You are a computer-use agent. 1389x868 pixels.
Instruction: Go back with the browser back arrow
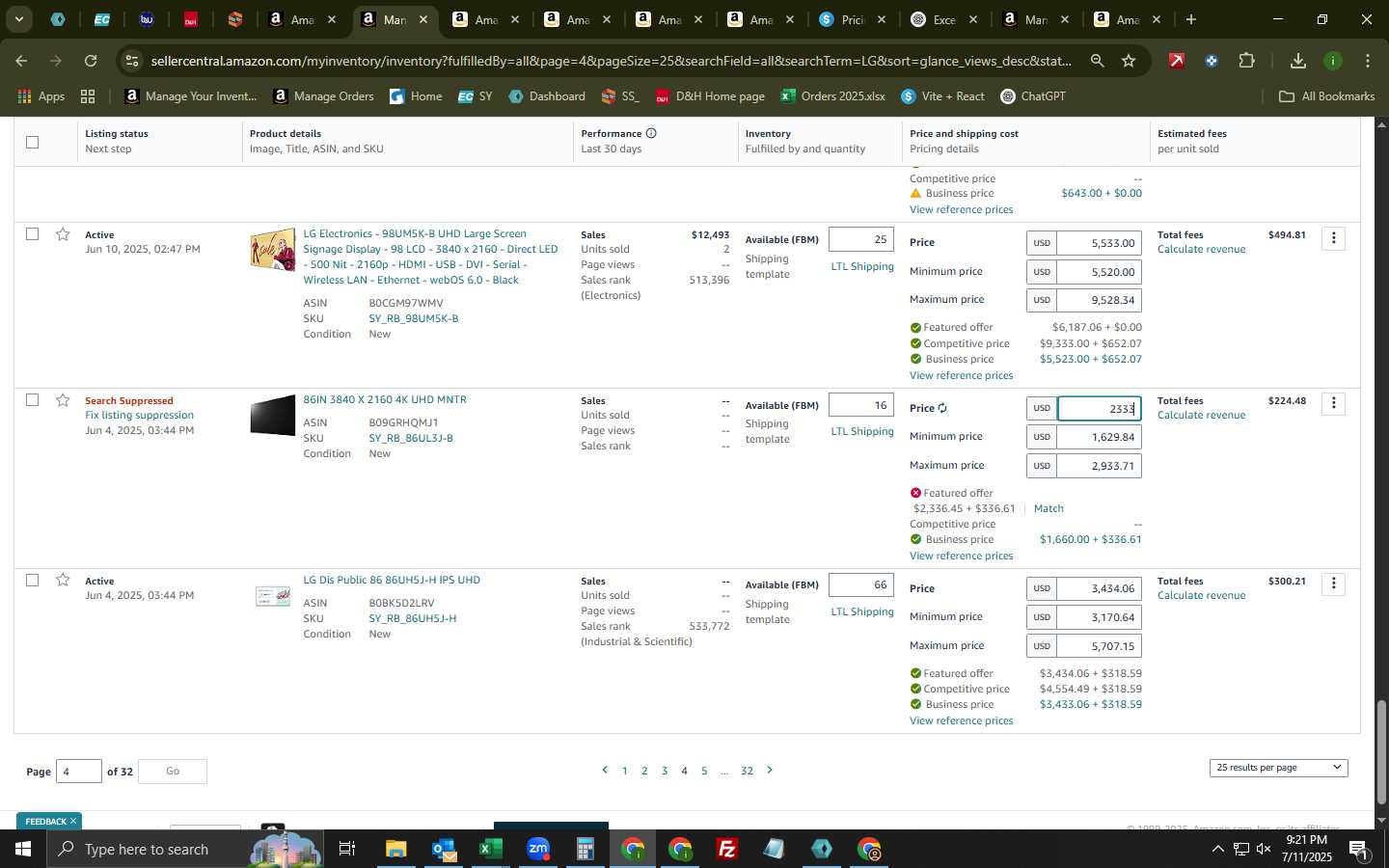point(21,61)
